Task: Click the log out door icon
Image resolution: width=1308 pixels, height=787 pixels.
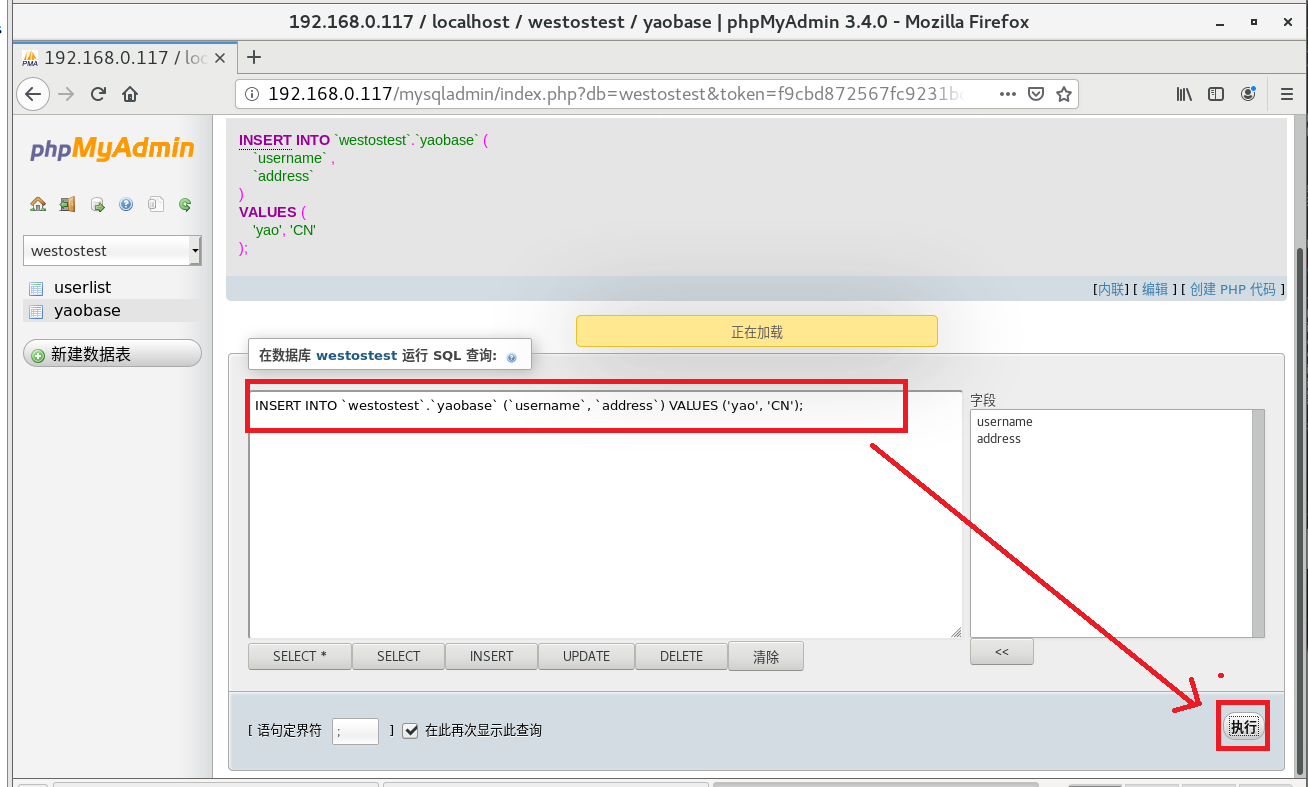Action: [67, 204]
